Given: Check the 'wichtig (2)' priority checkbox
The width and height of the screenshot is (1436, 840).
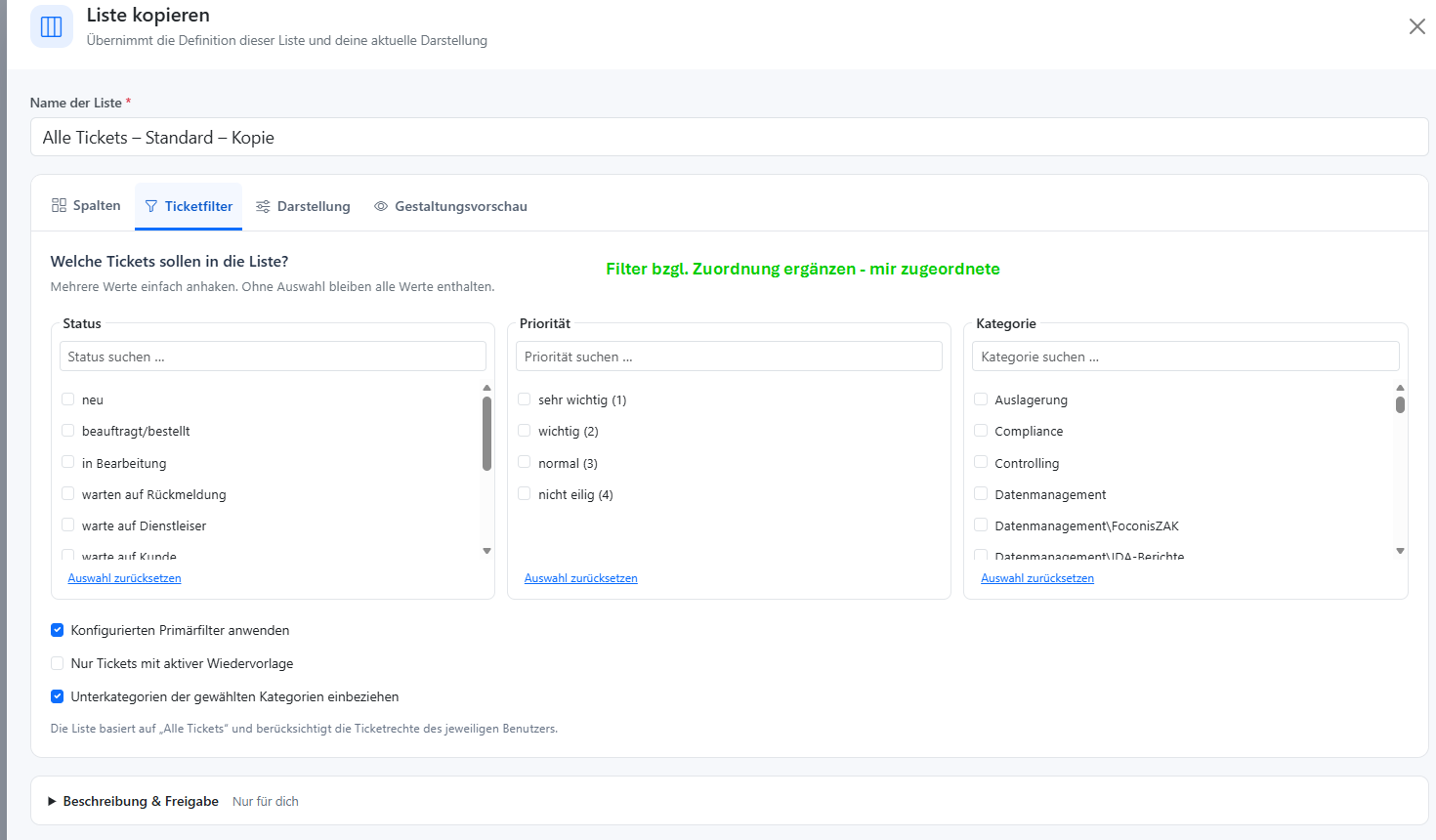Looking at the screenshot, I should click(x=525, y=430).
